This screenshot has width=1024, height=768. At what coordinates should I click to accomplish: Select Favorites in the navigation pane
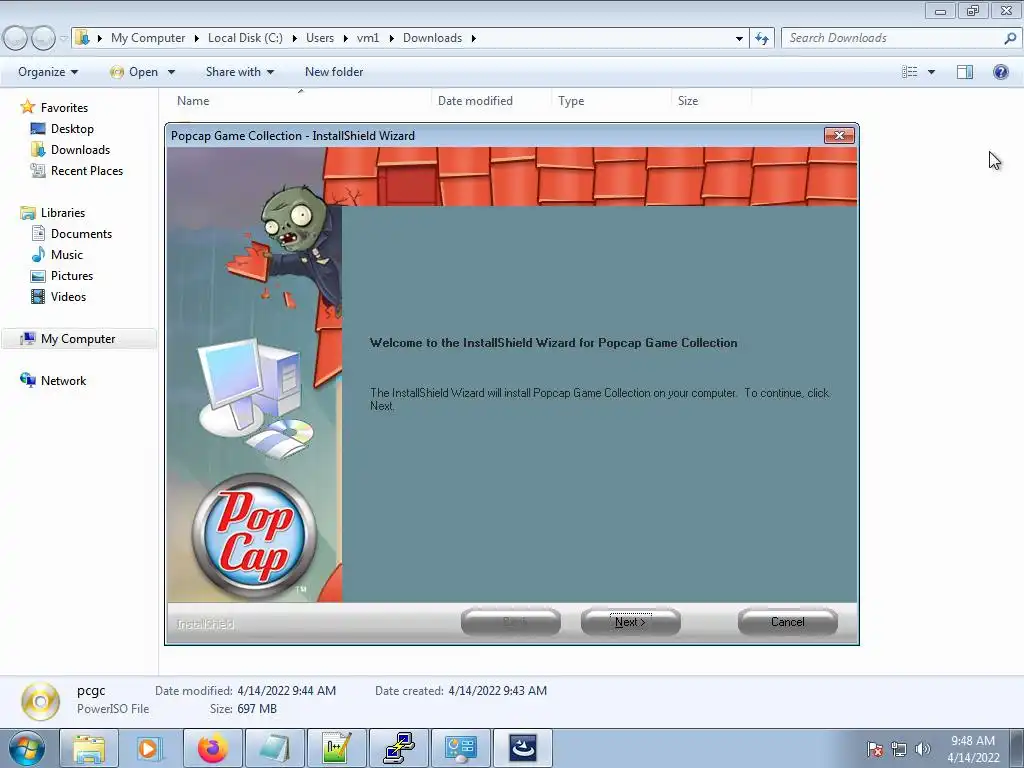point(64,107)
